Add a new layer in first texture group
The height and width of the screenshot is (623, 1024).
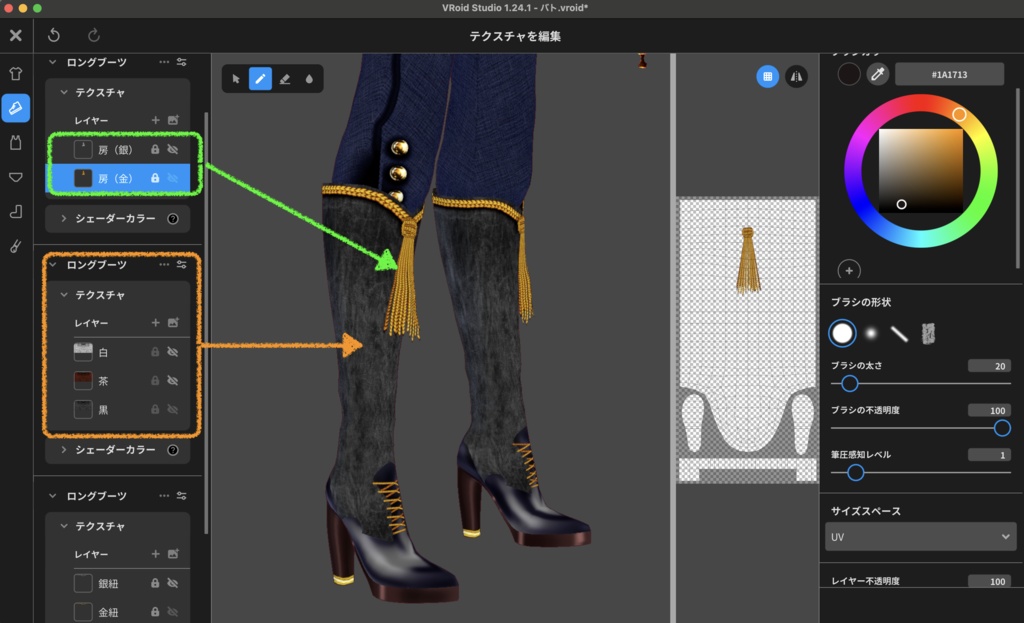pyautogui.click(x=155, y=120)
